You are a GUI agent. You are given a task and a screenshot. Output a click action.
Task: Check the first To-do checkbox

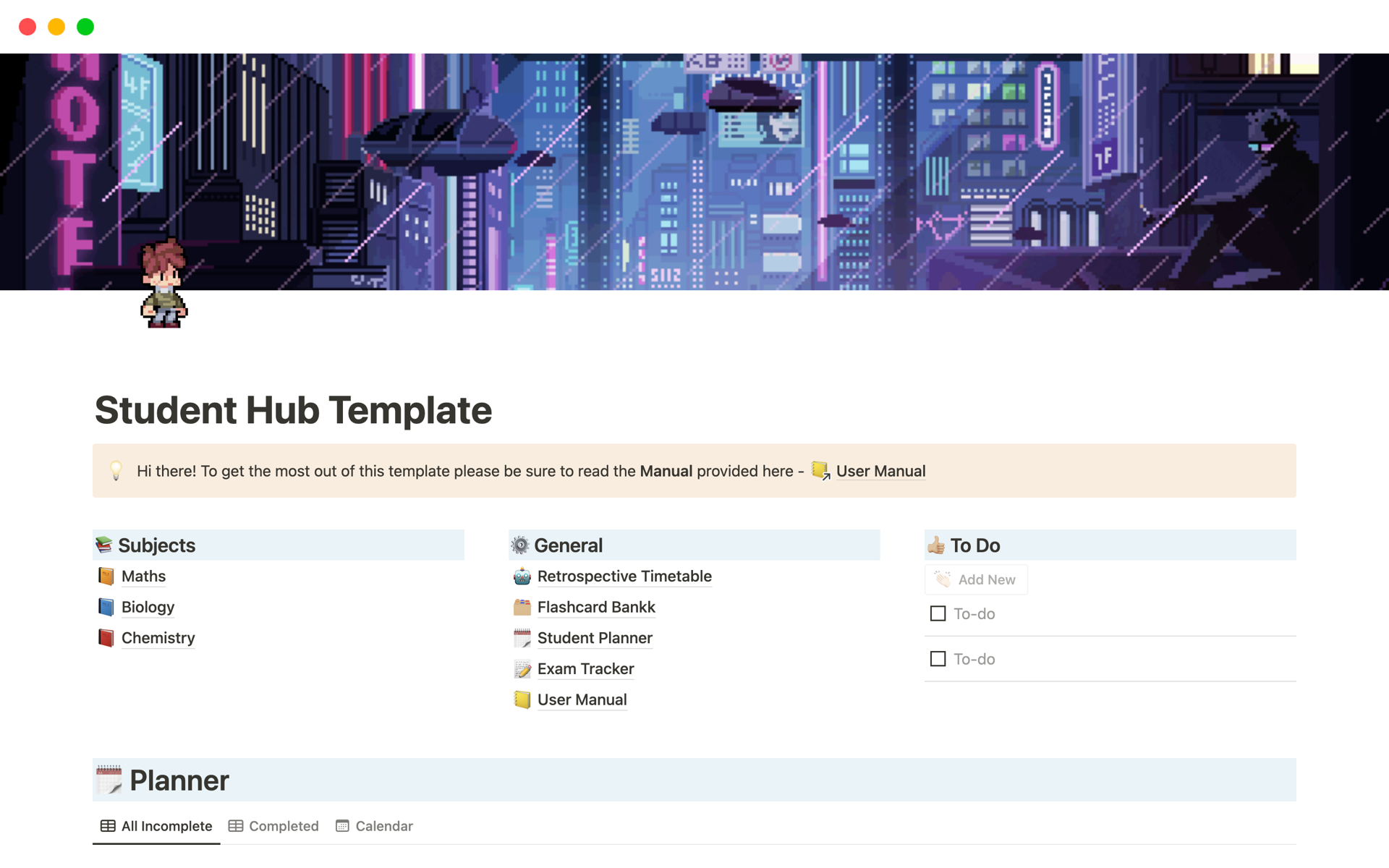click(938, 614)
